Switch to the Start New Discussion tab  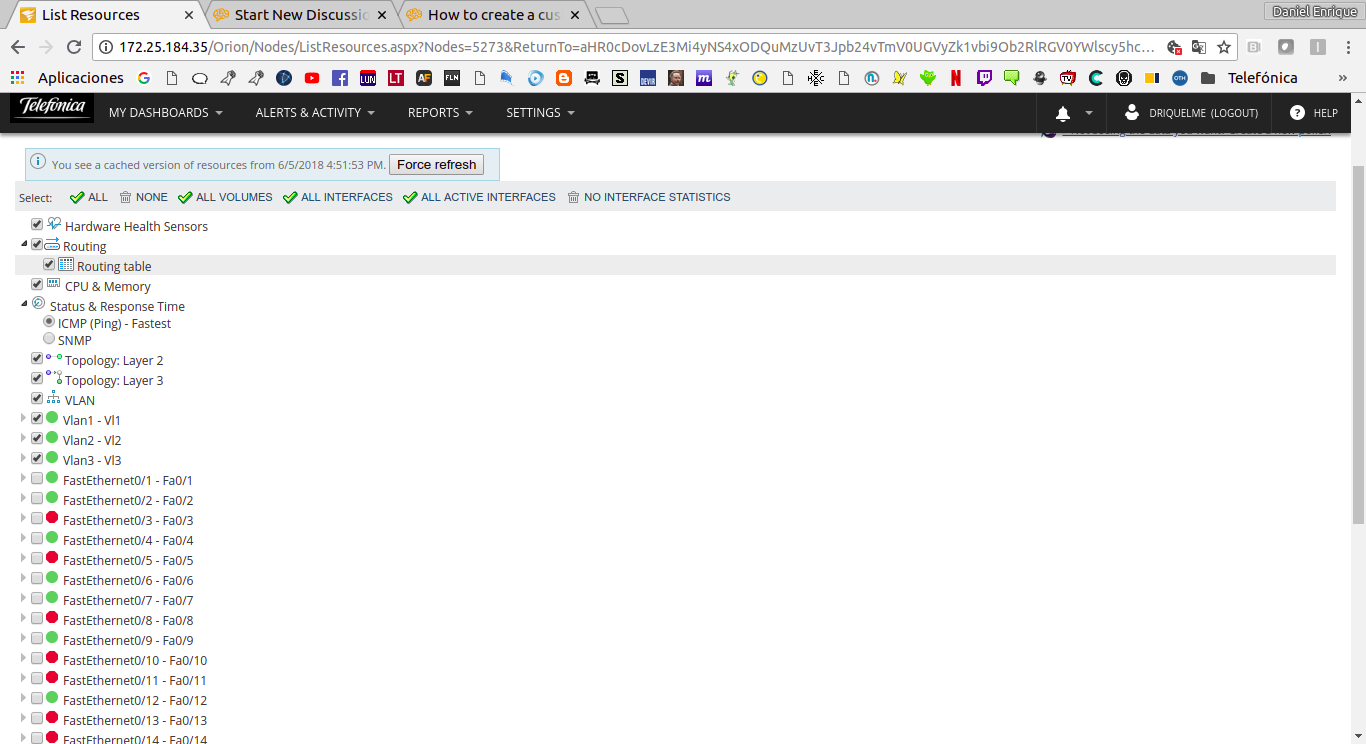[302, 15]
